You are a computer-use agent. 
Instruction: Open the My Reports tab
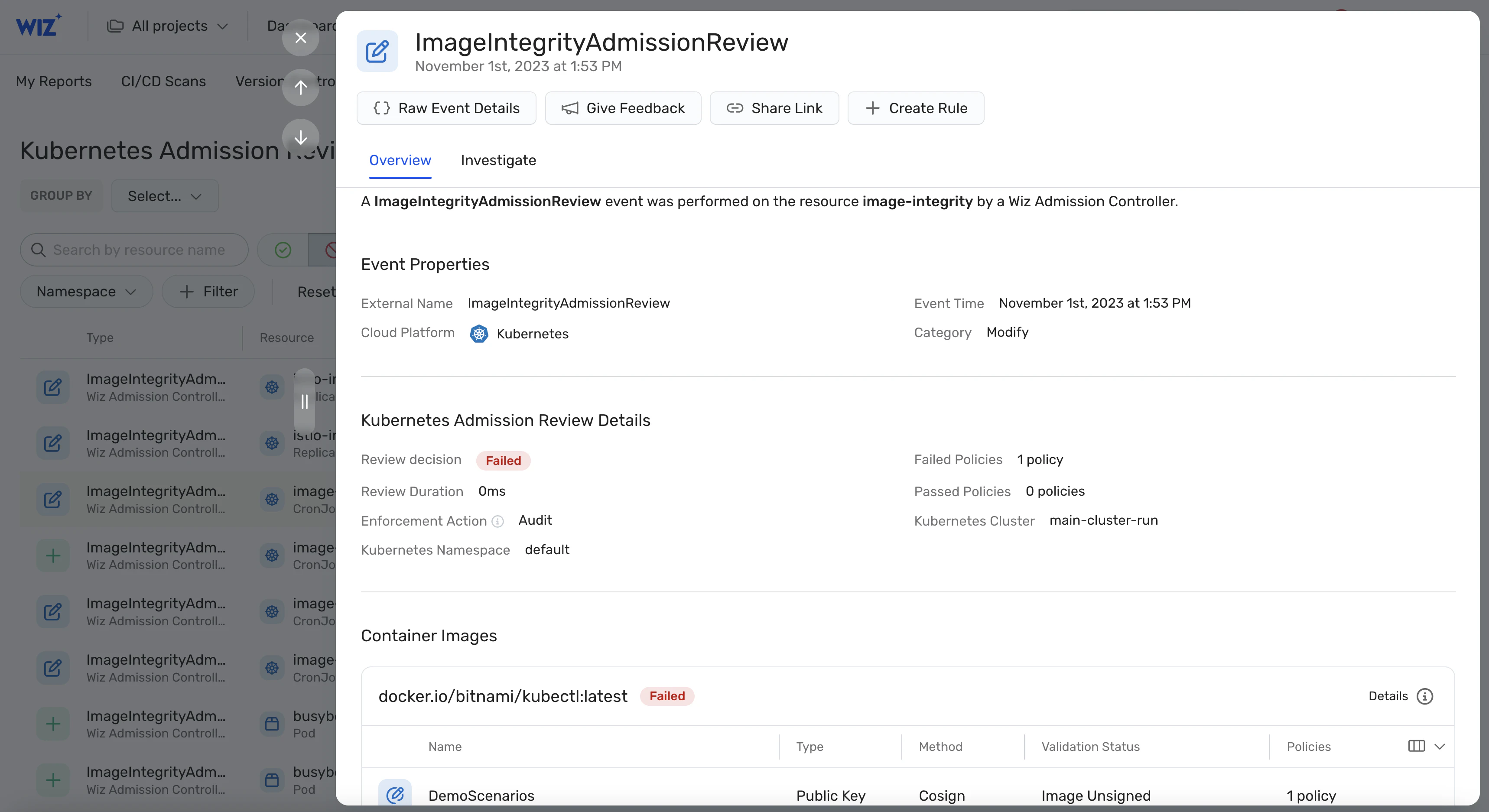point(54,81)
